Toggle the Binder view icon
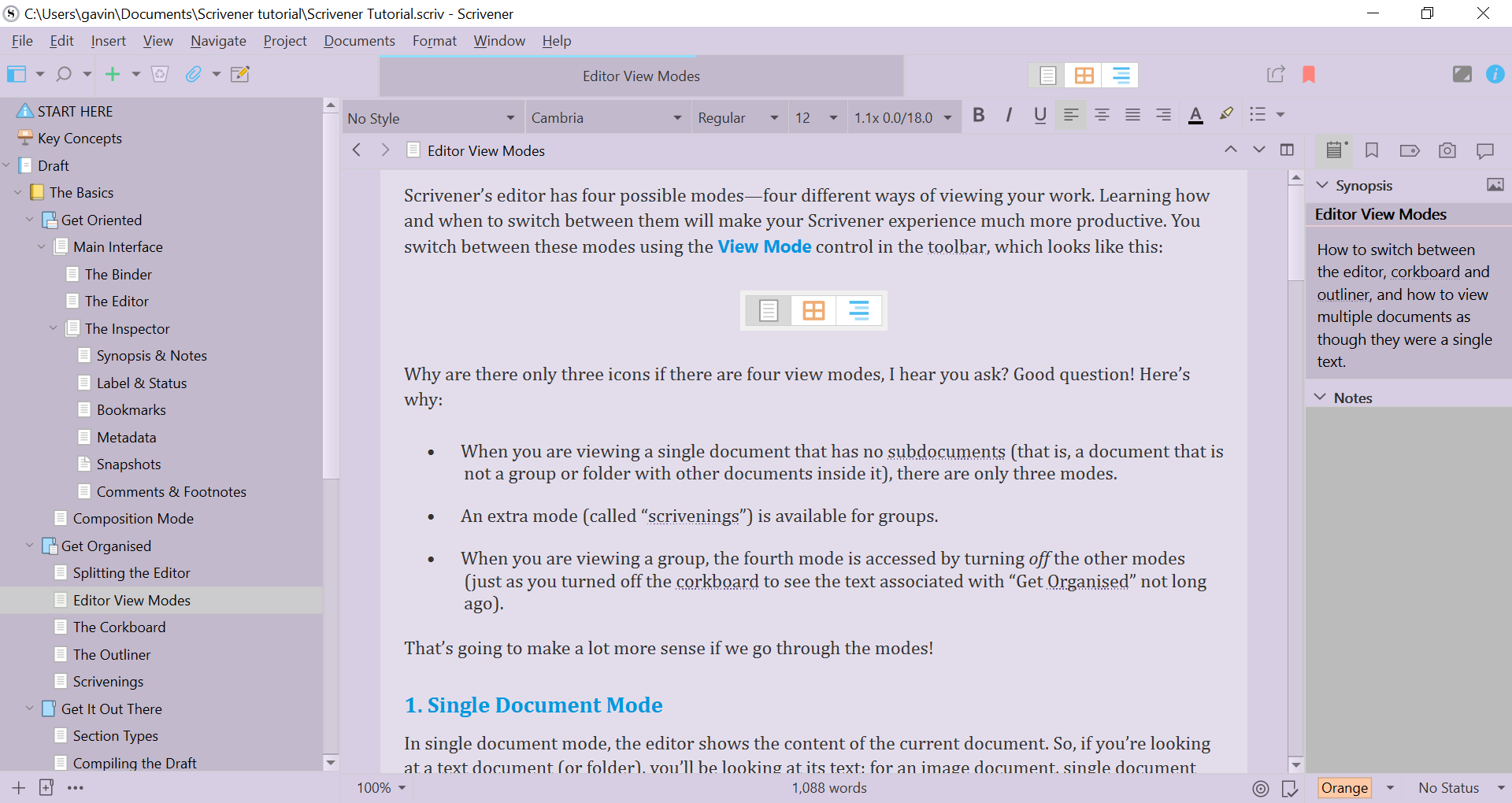1512x803 pixels. pos(17,74)
